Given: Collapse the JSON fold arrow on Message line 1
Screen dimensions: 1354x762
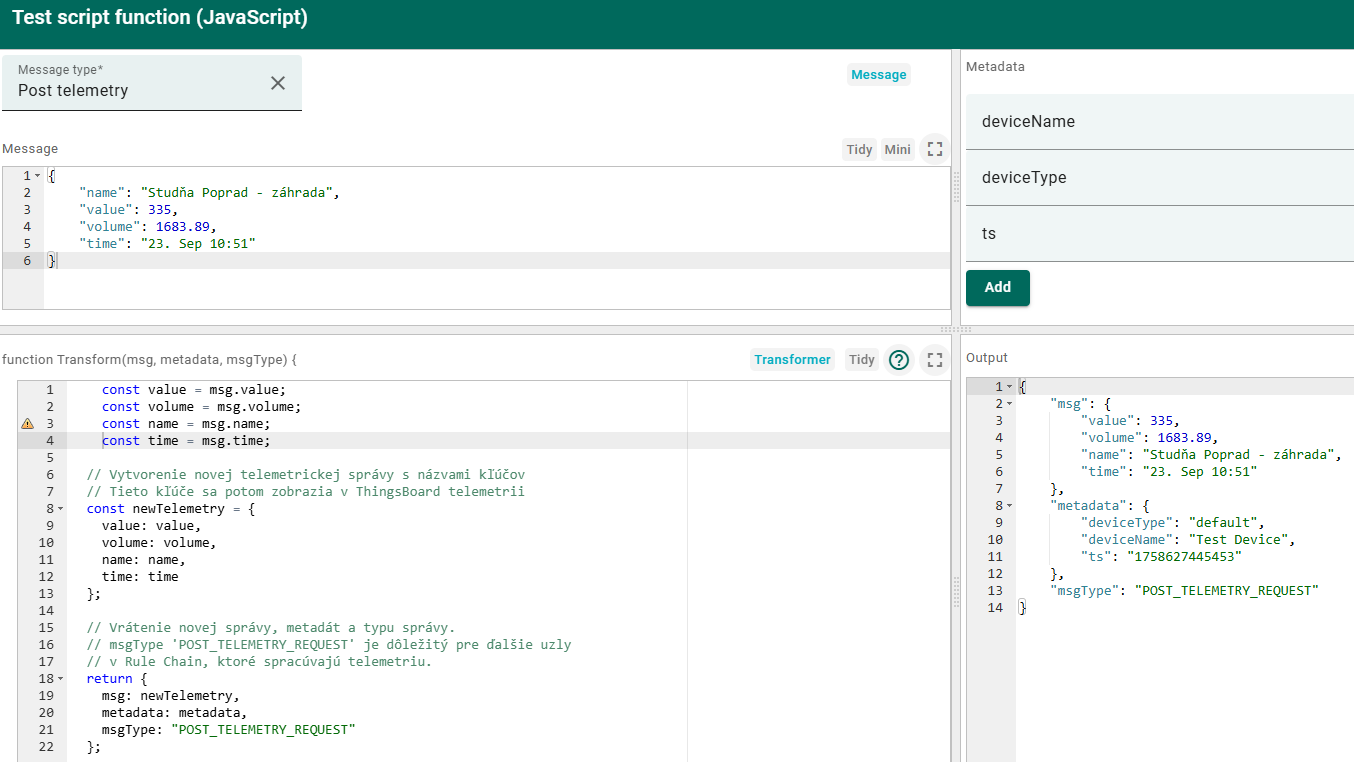Looking at the screenshot, I should (x=38, y=176).
